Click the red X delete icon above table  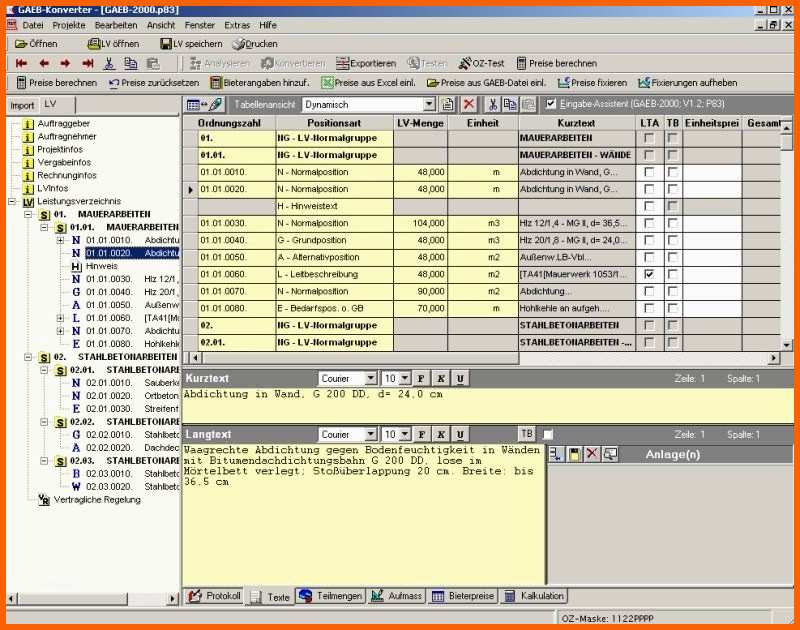(469, 105)
